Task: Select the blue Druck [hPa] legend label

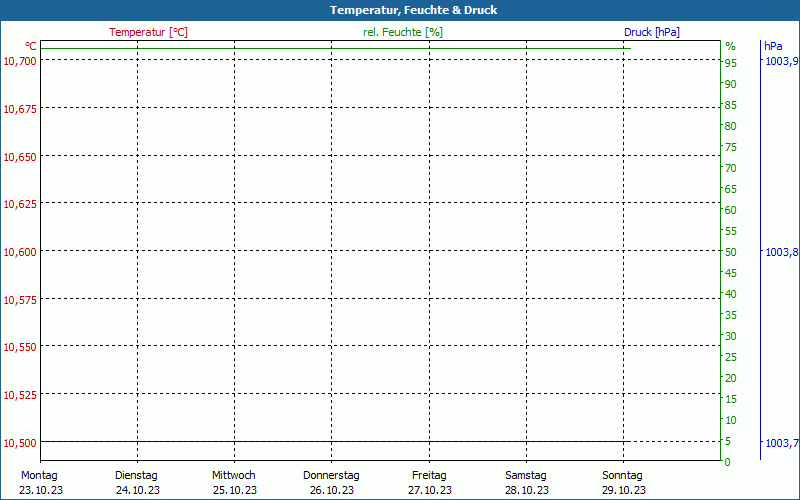Action: click(651, 32)
